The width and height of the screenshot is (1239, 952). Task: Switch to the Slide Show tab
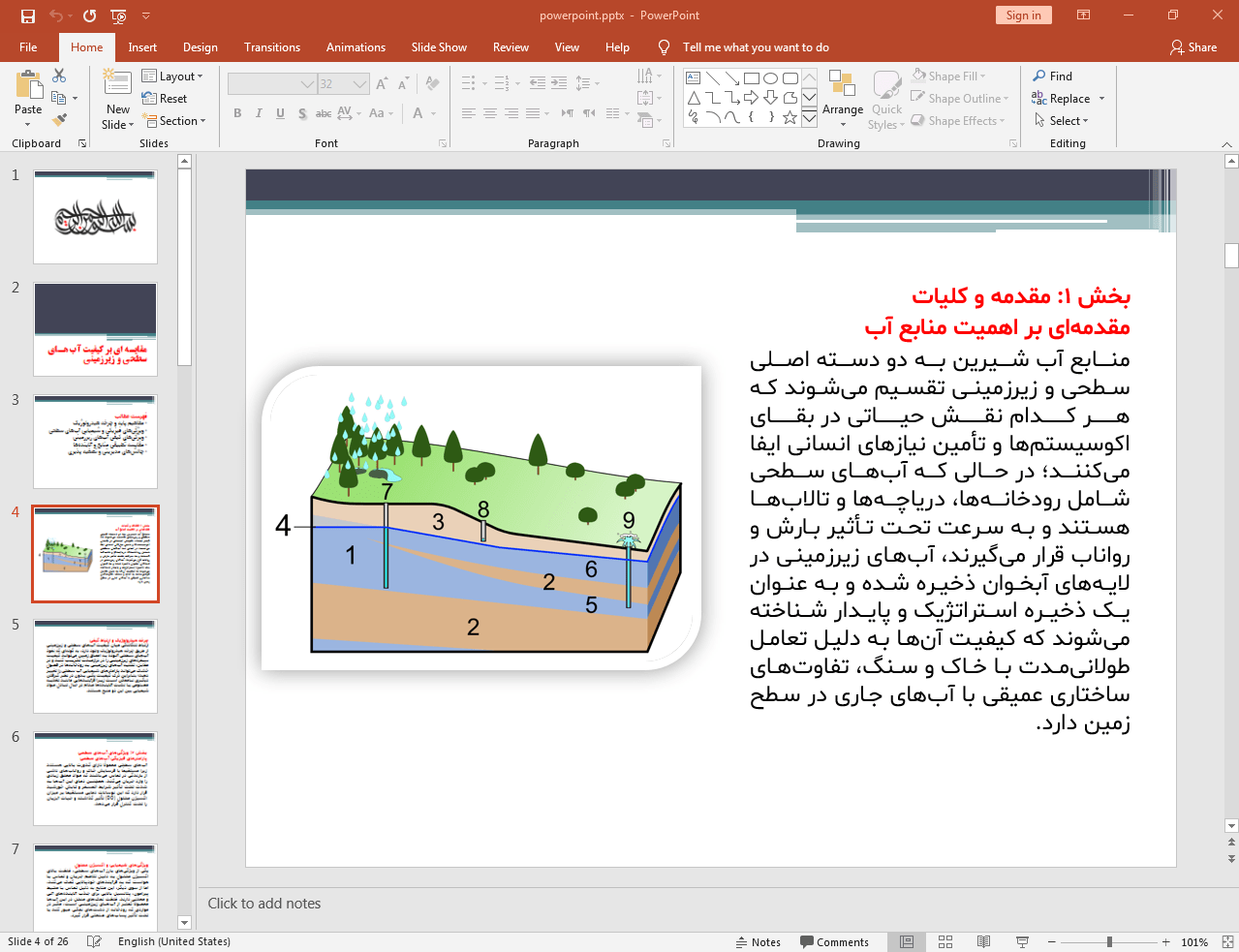[x=439, y=47]
